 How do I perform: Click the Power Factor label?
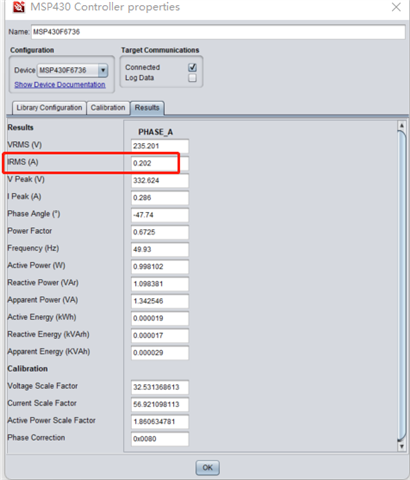(x=30, y=231)
